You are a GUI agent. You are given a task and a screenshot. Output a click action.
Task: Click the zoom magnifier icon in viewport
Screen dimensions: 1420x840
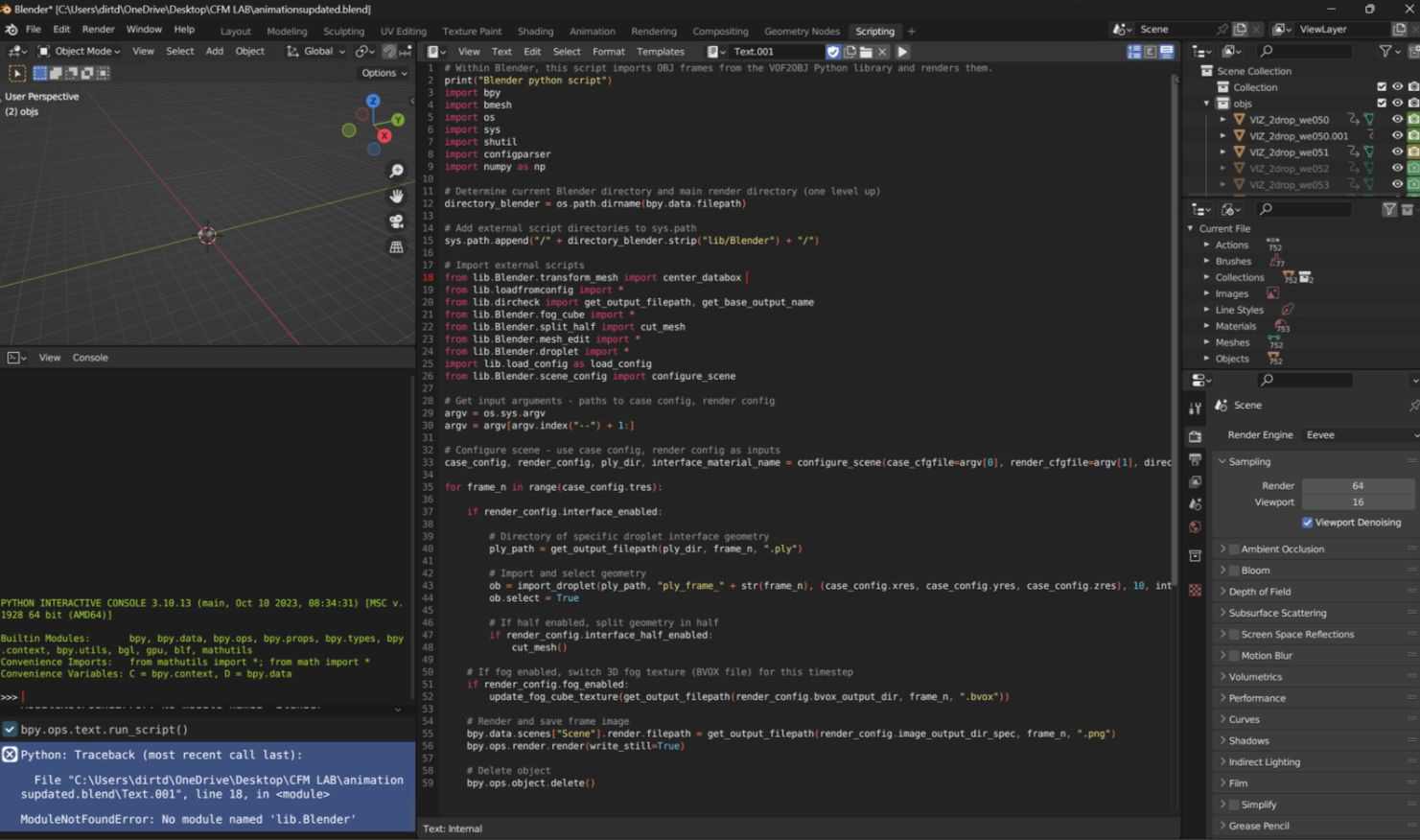coord(396,171)
